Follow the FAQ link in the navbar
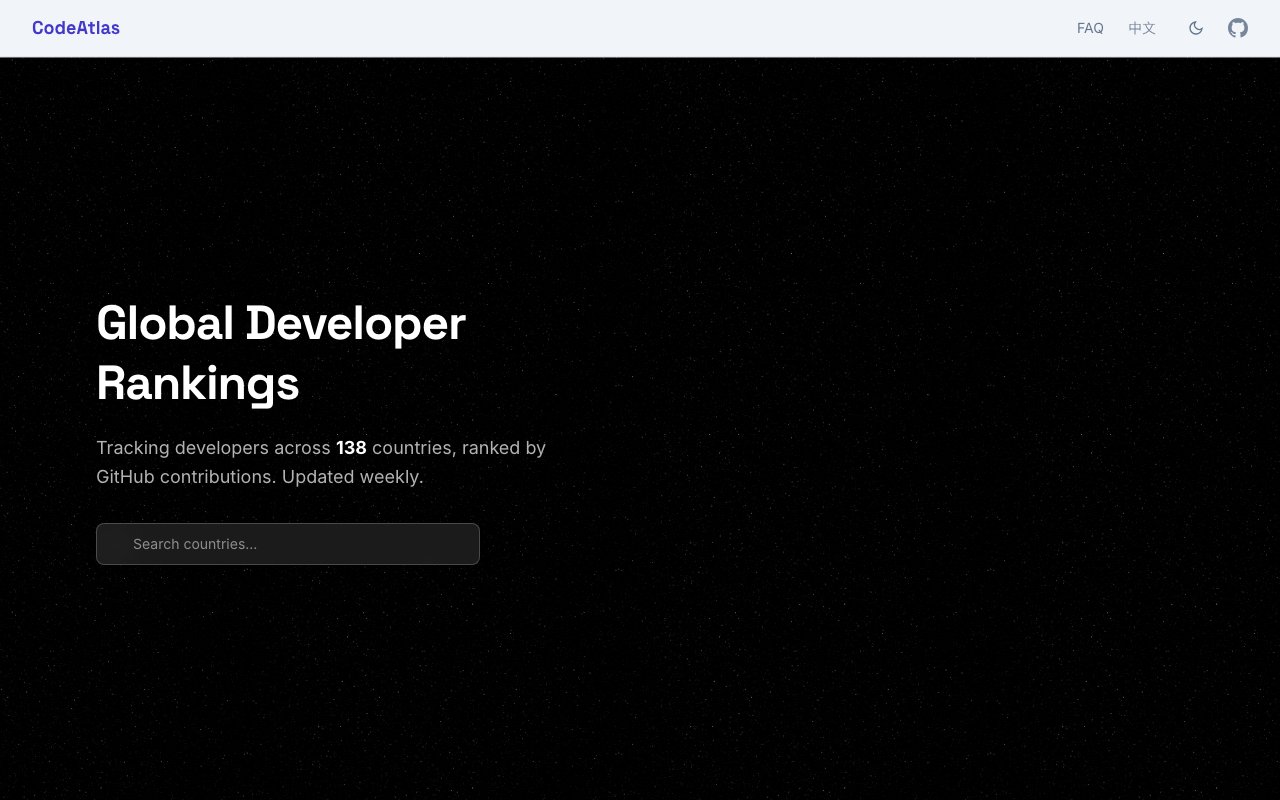The image size is (1280, 800). tap(1090, 28)
